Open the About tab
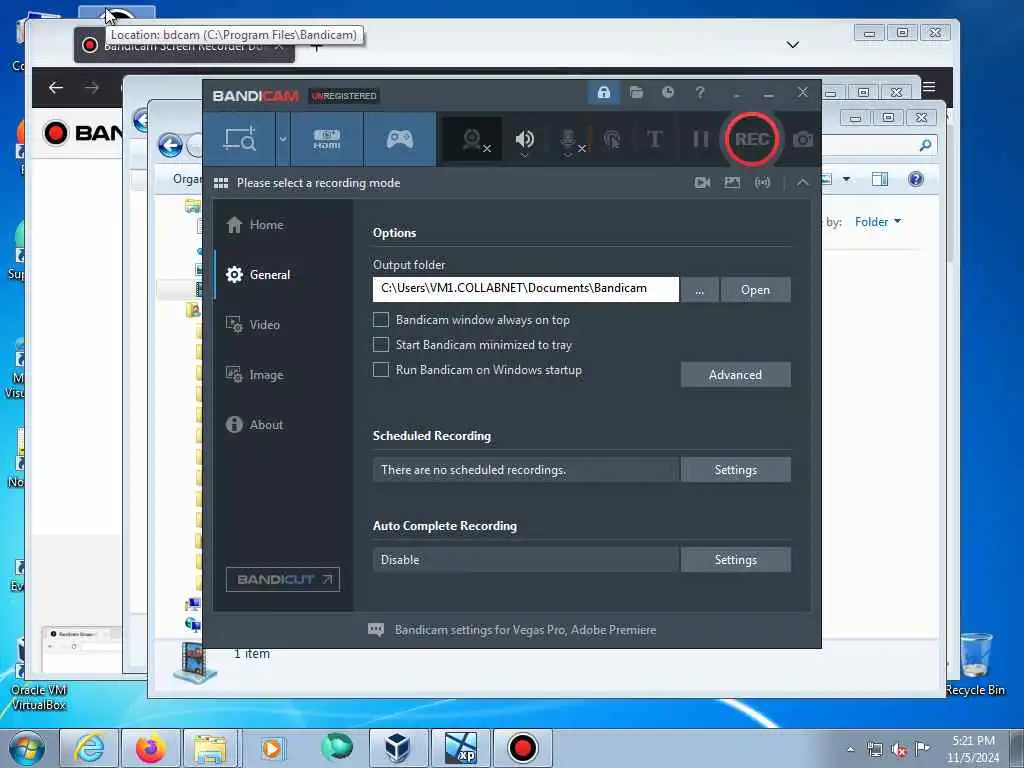 pyautogui.click(x=254, y=424)
